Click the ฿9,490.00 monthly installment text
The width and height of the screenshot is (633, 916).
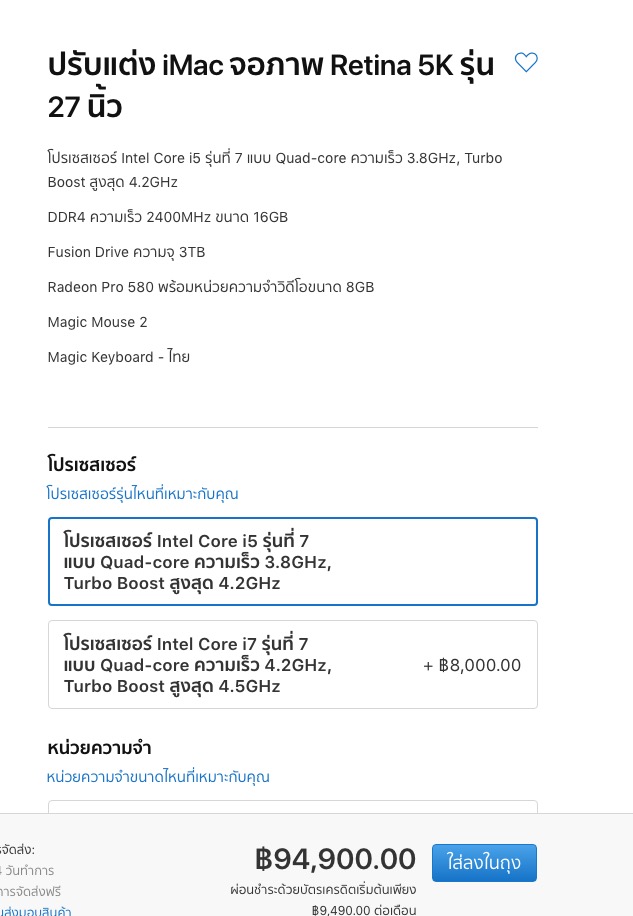363,909
